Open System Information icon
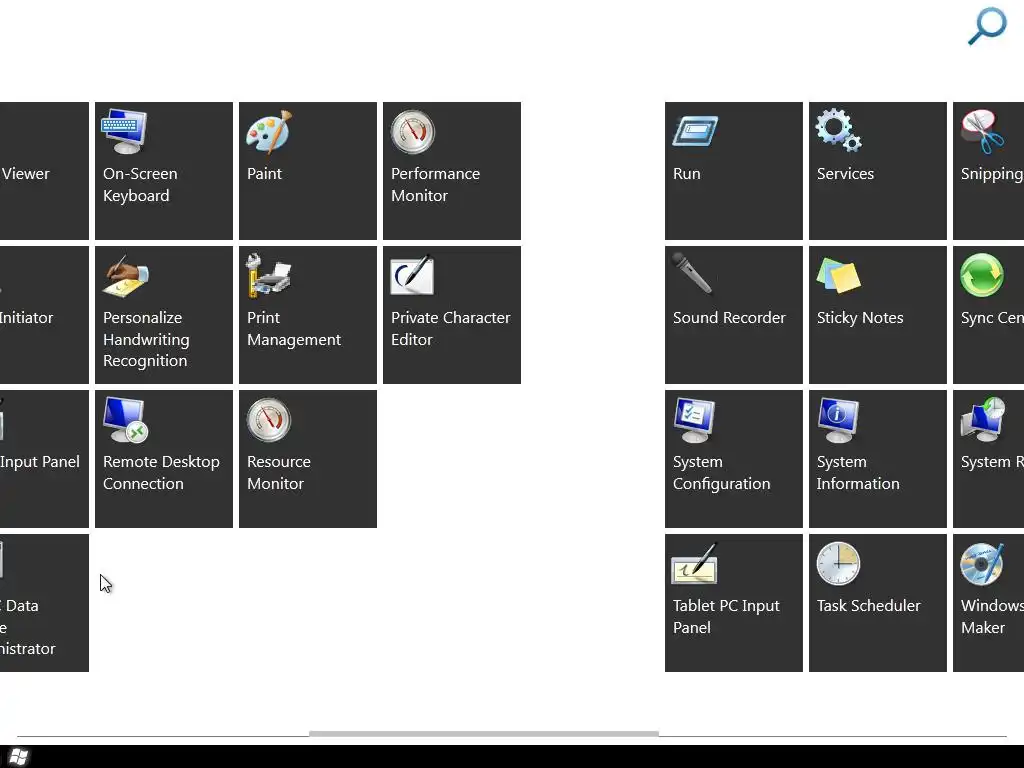The width and height of the screenshot is (1024, 768). pos(839,420)
